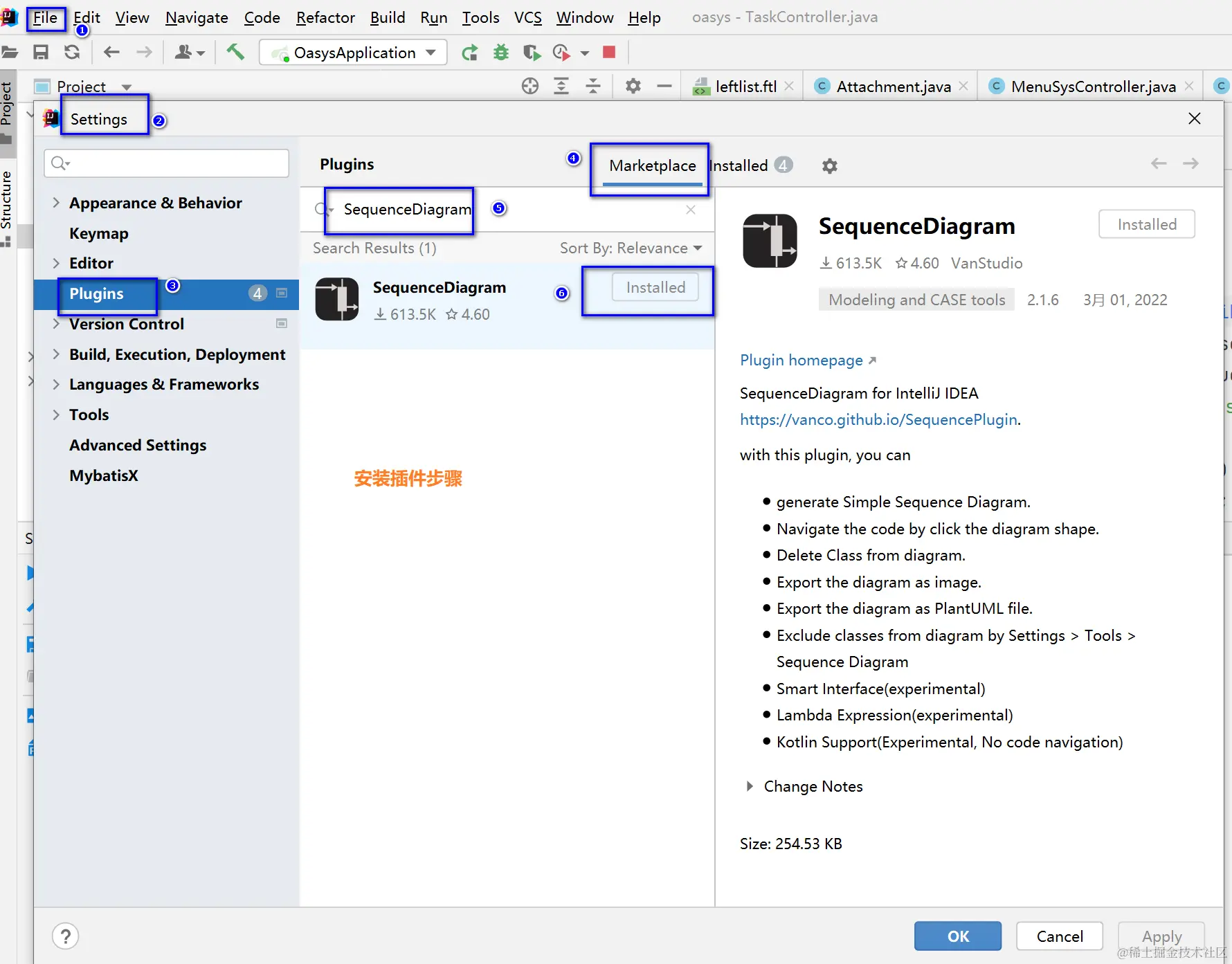
Task: Click the Save All toolbar icon
Action: pyautogui.click(x=41, y=52)
